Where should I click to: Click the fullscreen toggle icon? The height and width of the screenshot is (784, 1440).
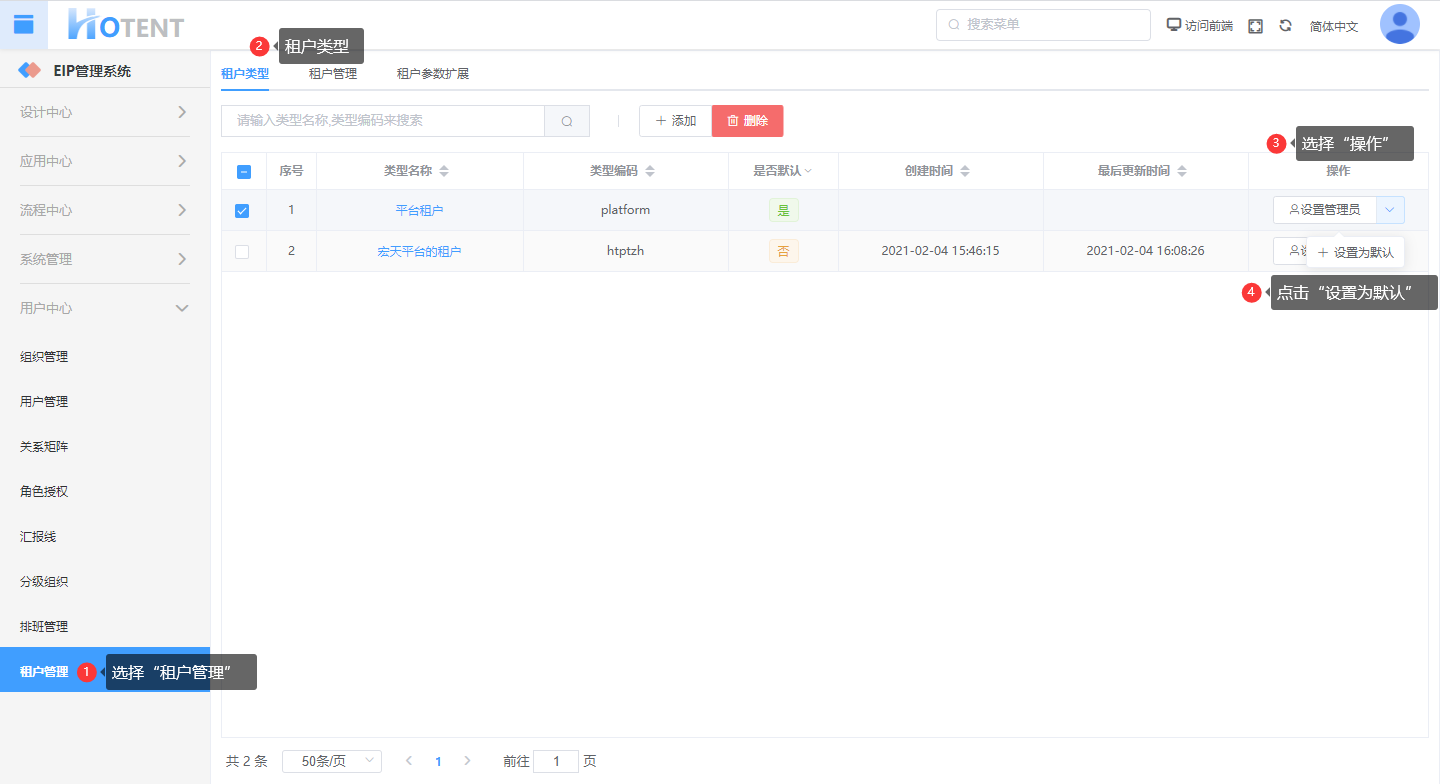coord(1256,26)
